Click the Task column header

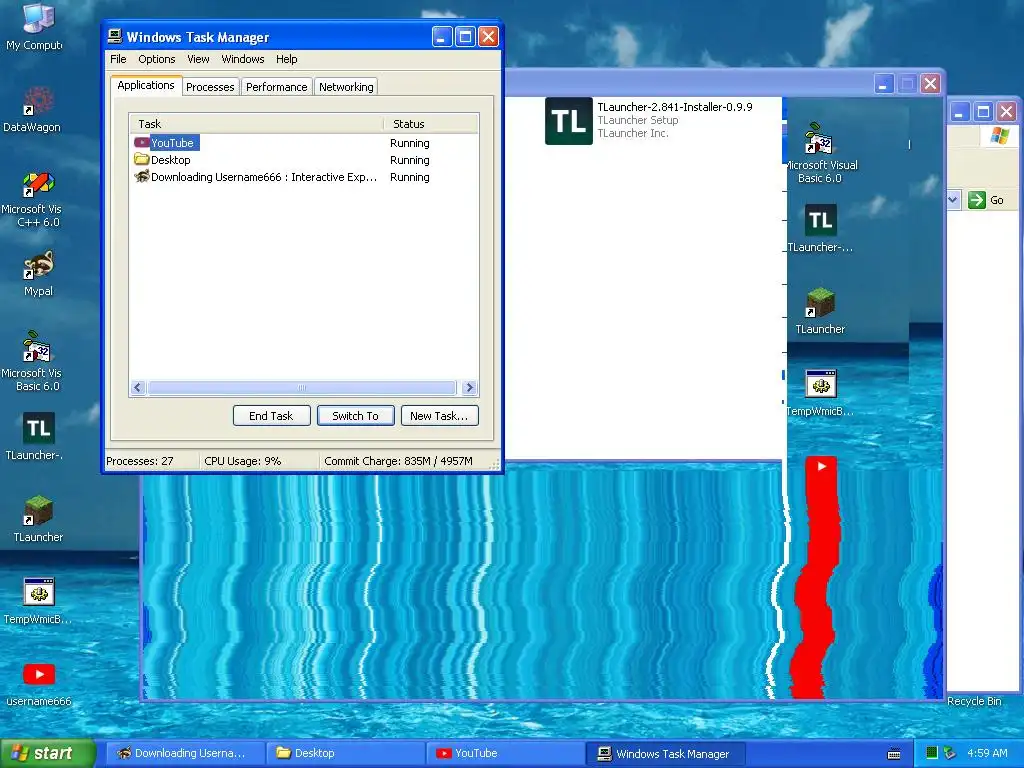click(257, 123)
